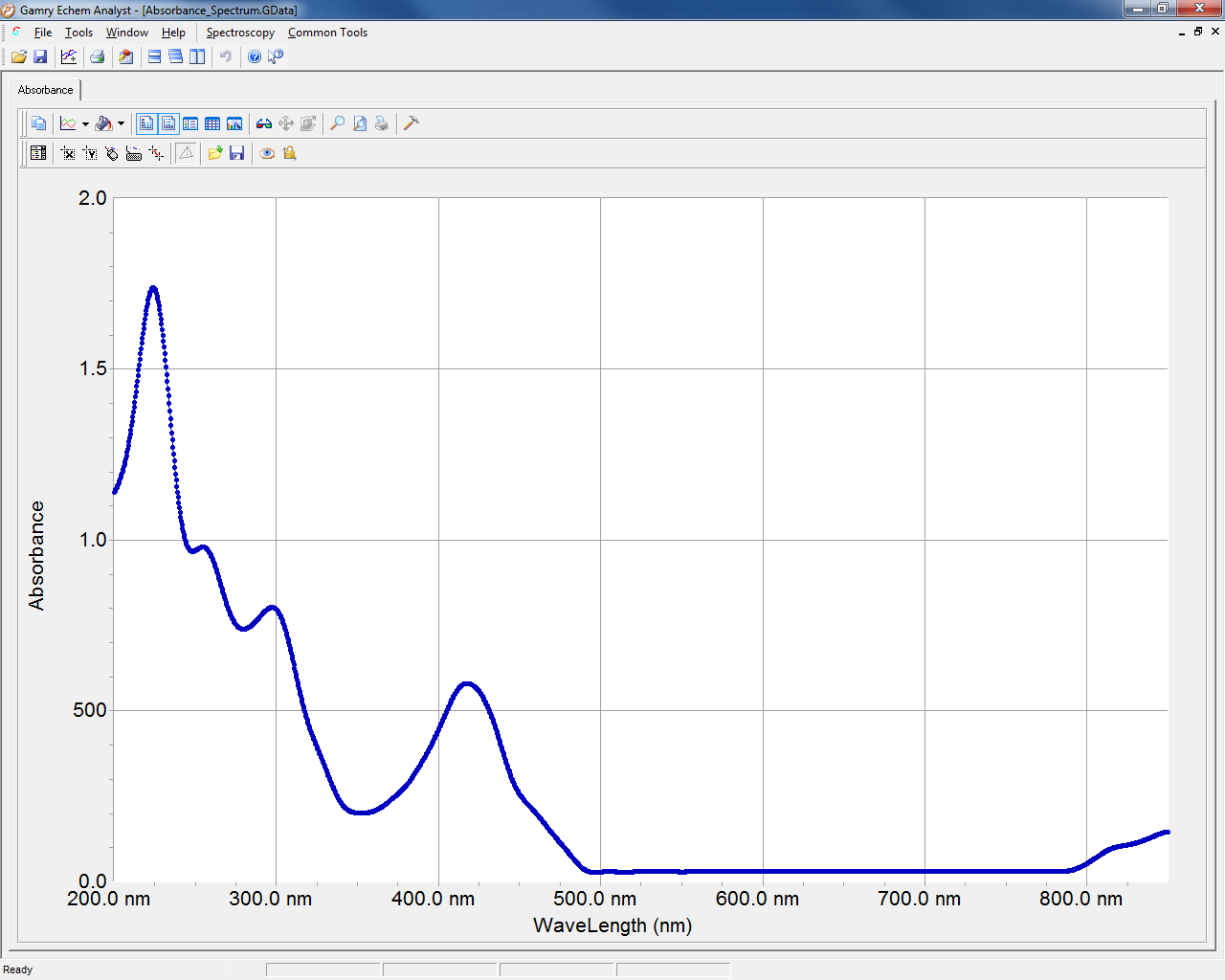Screen dimensions: 1225x980
Task: Toggle the chart-with-grid editor button
Action: coord(234,123)
